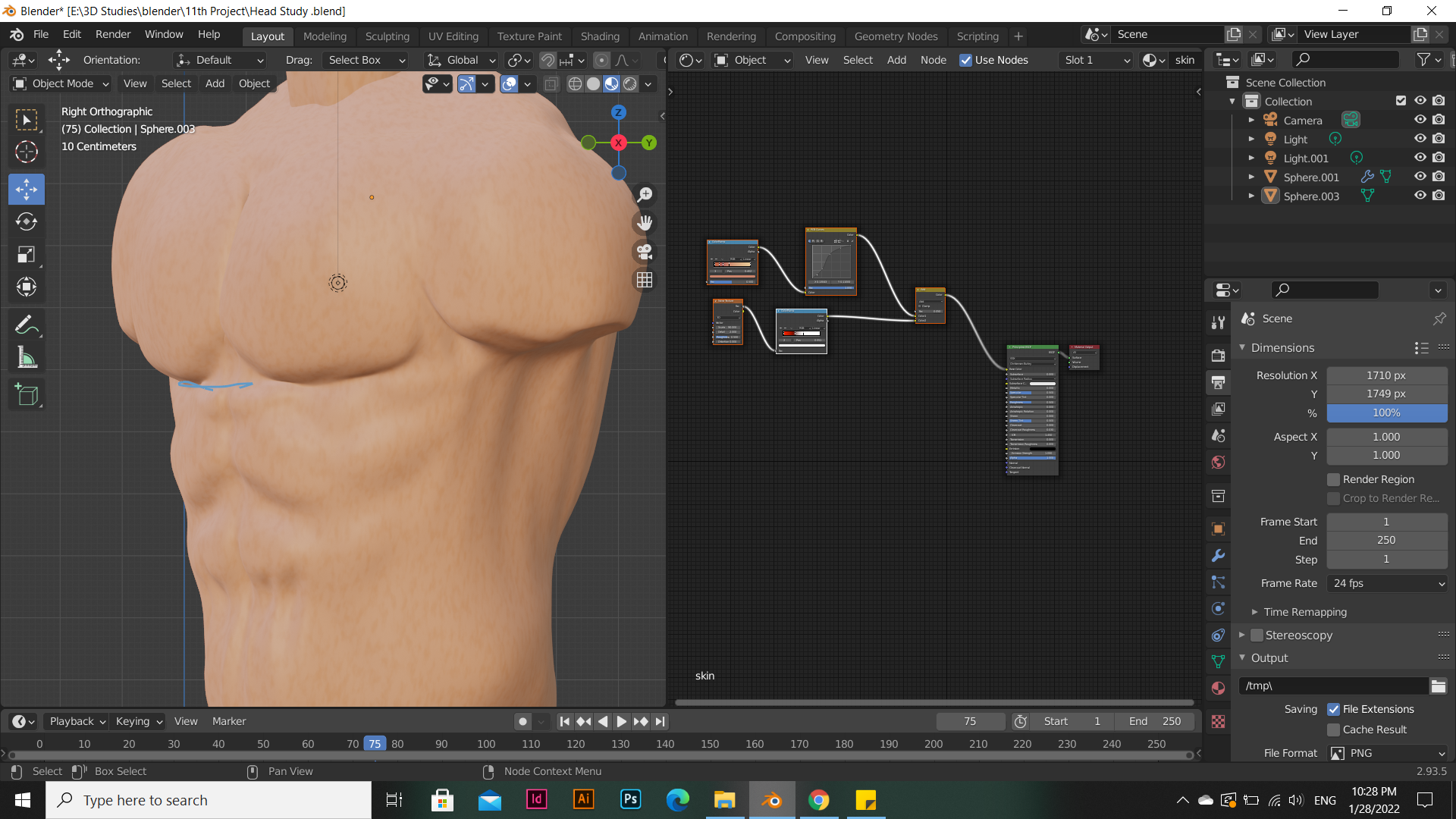The width and height of the screenshot is (1456, 819).
Task: Hide Sphere.001 using its eye icon
Action: 1420,177
